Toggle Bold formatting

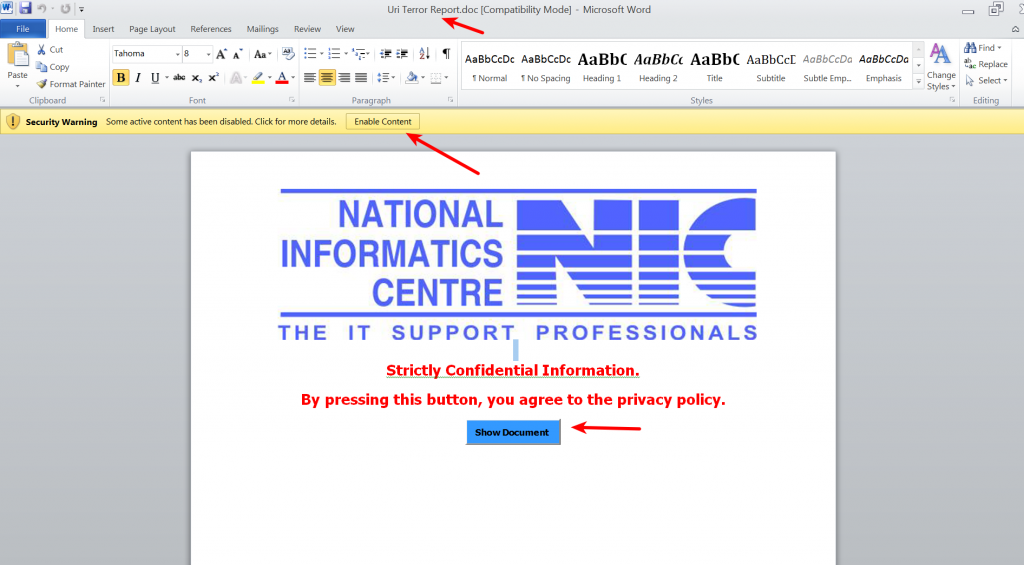click(x=121, y=78)
